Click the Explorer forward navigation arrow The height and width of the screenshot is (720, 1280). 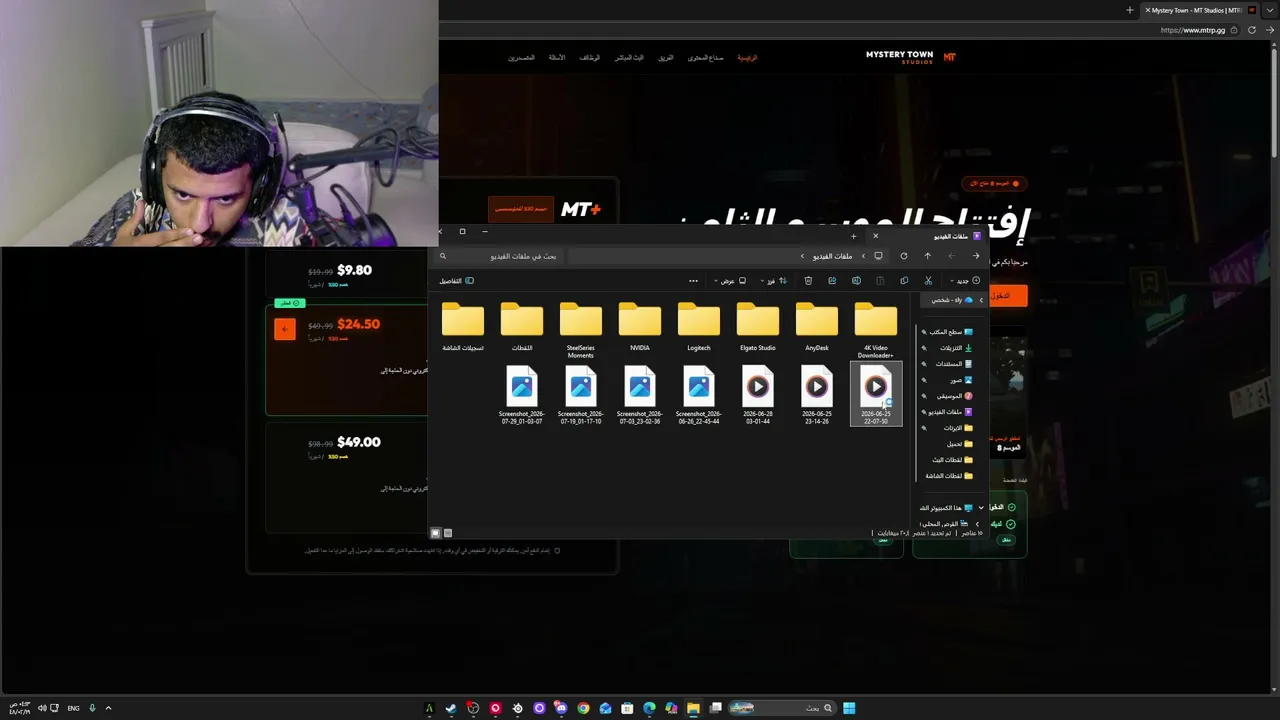(952, 256)
